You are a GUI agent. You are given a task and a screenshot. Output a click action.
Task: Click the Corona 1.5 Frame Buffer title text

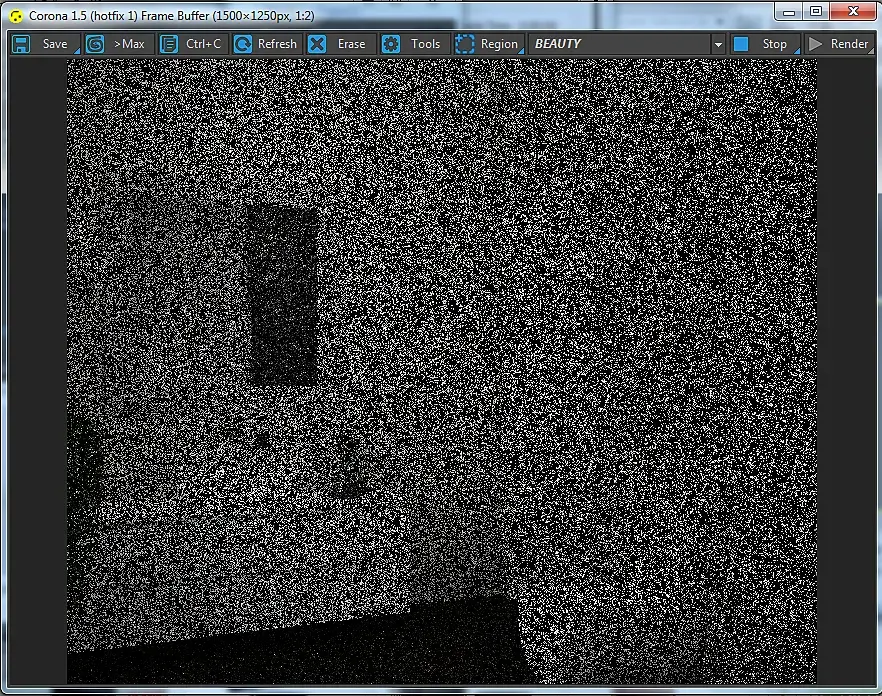pos(172,16)
